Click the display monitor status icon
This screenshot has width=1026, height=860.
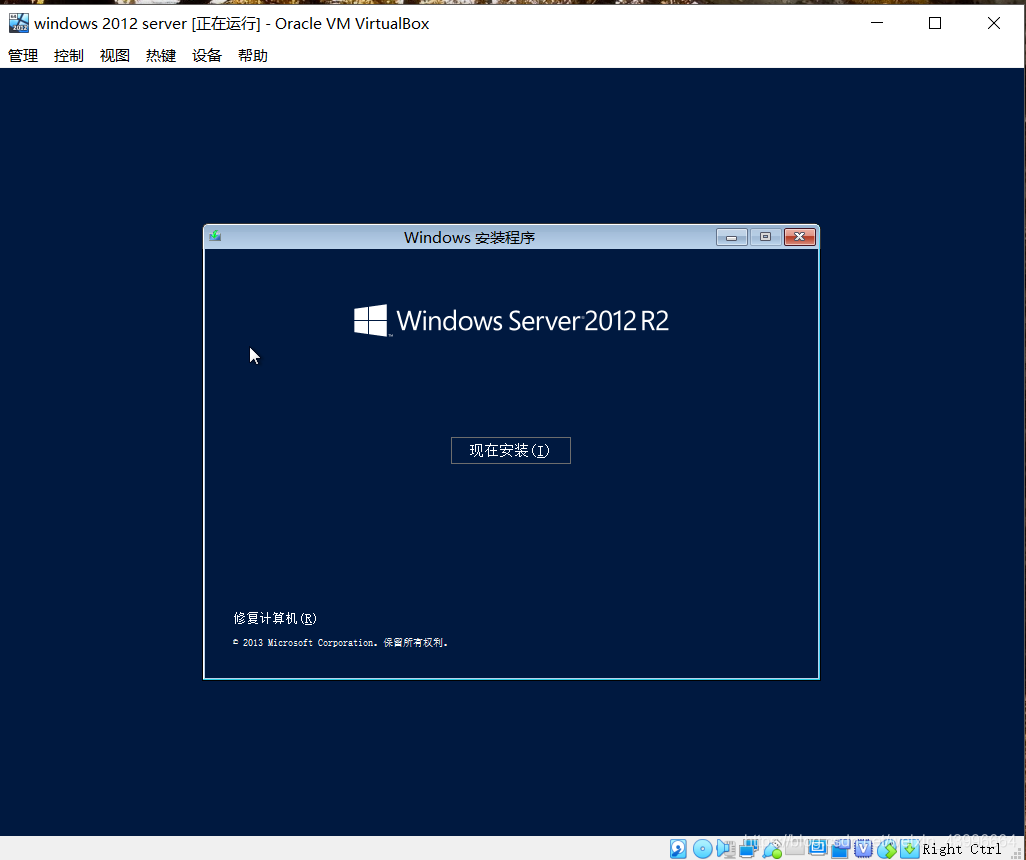[818, 848]
